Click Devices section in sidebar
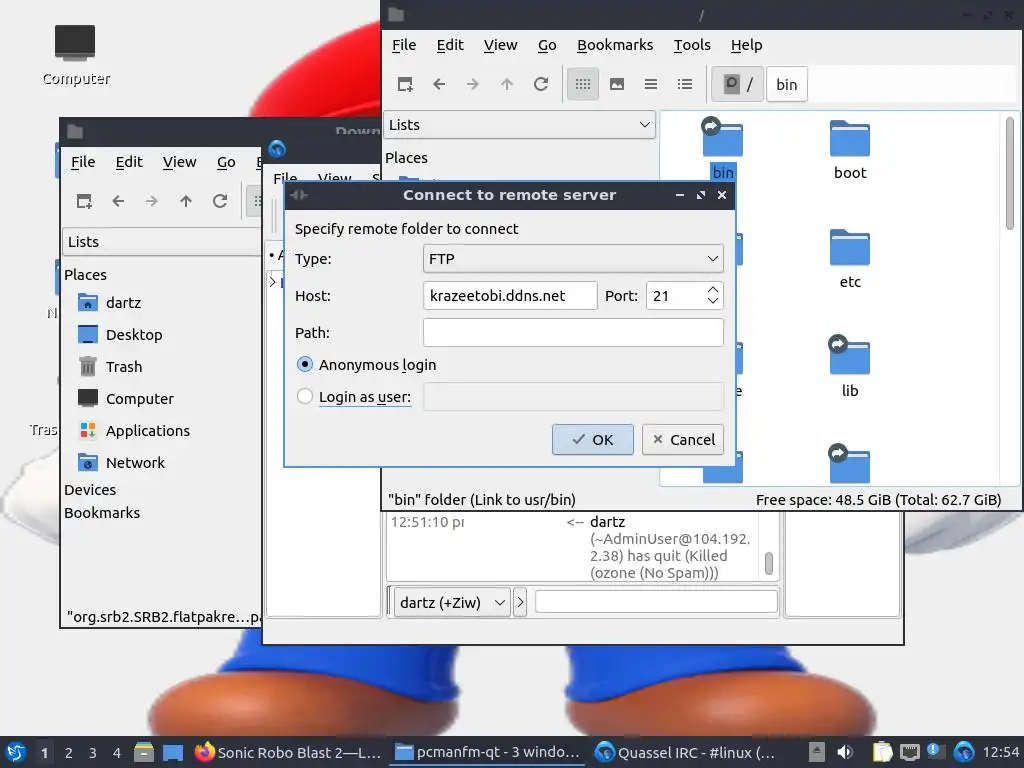1024x768 pixels. (90, 490)
